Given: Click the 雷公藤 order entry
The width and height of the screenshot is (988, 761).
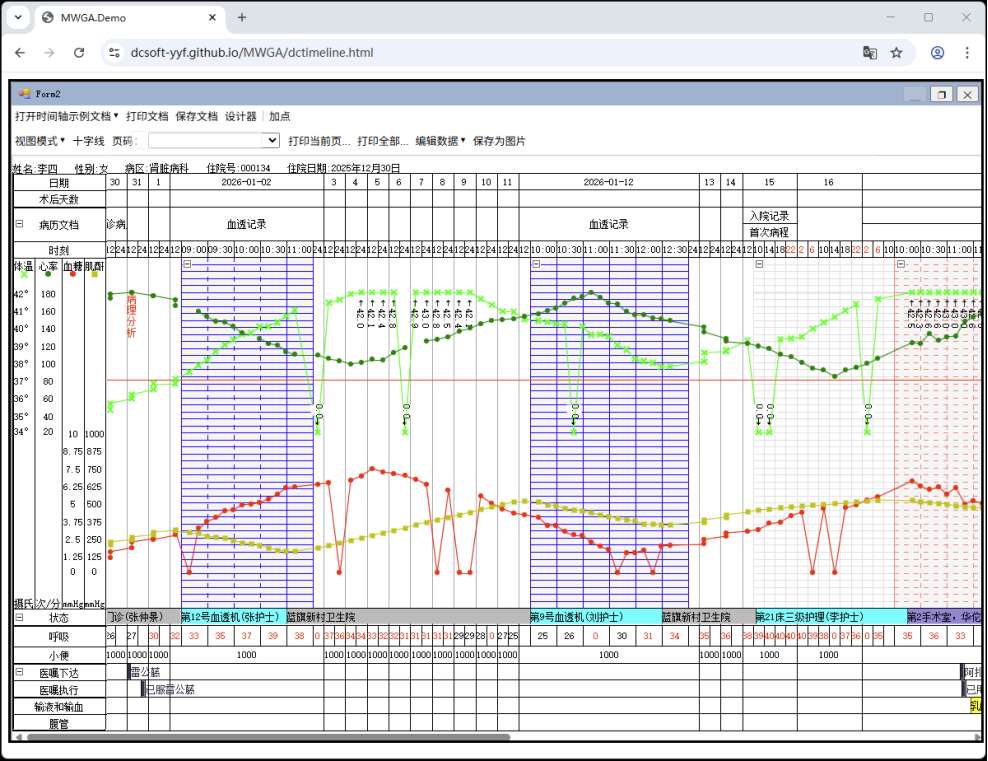Looking at the screenshot, I should point(145,672).
